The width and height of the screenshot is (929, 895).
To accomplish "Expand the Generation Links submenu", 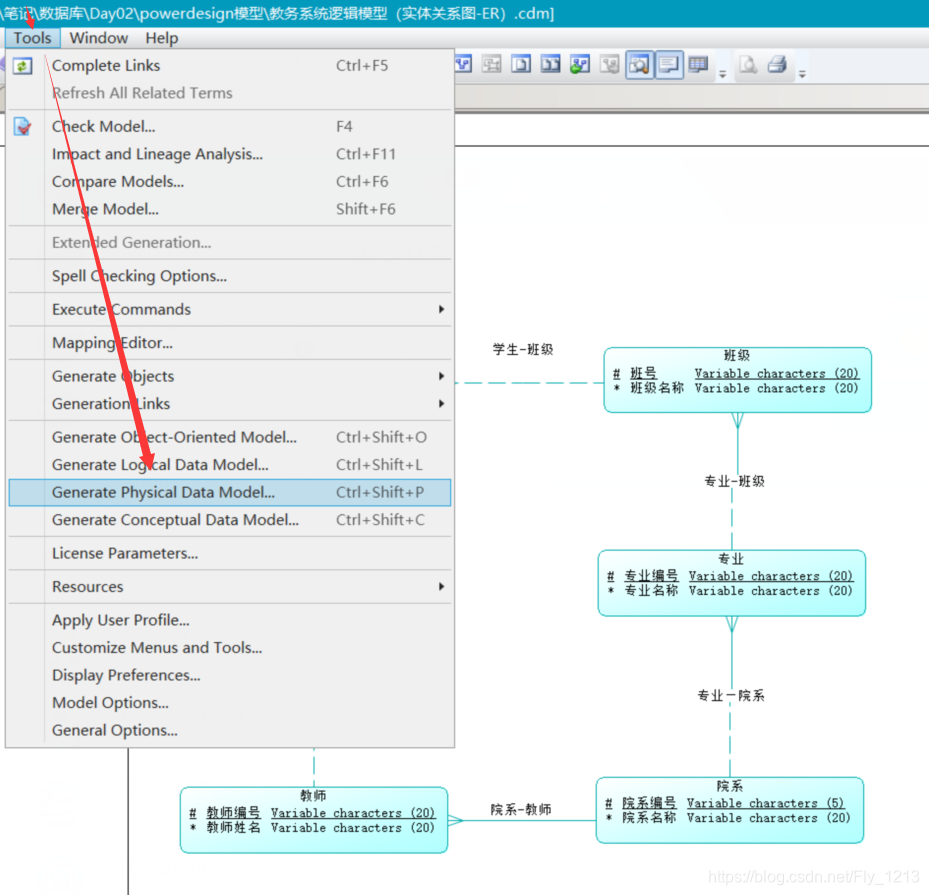I will point(441,403).
